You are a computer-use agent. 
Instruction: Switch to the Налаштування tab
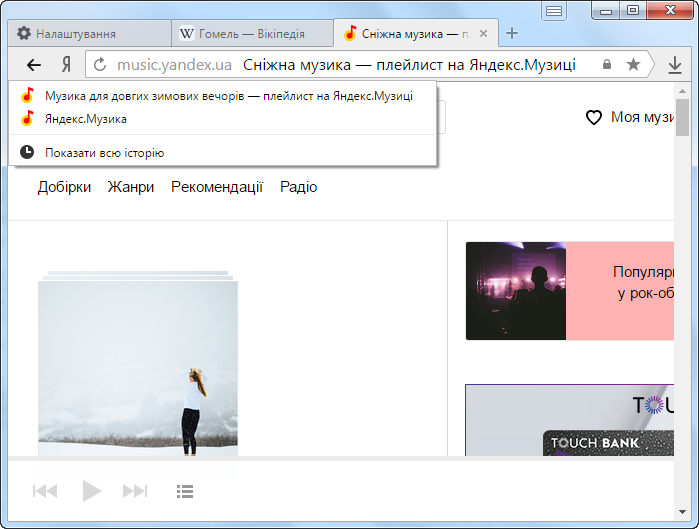89,33
